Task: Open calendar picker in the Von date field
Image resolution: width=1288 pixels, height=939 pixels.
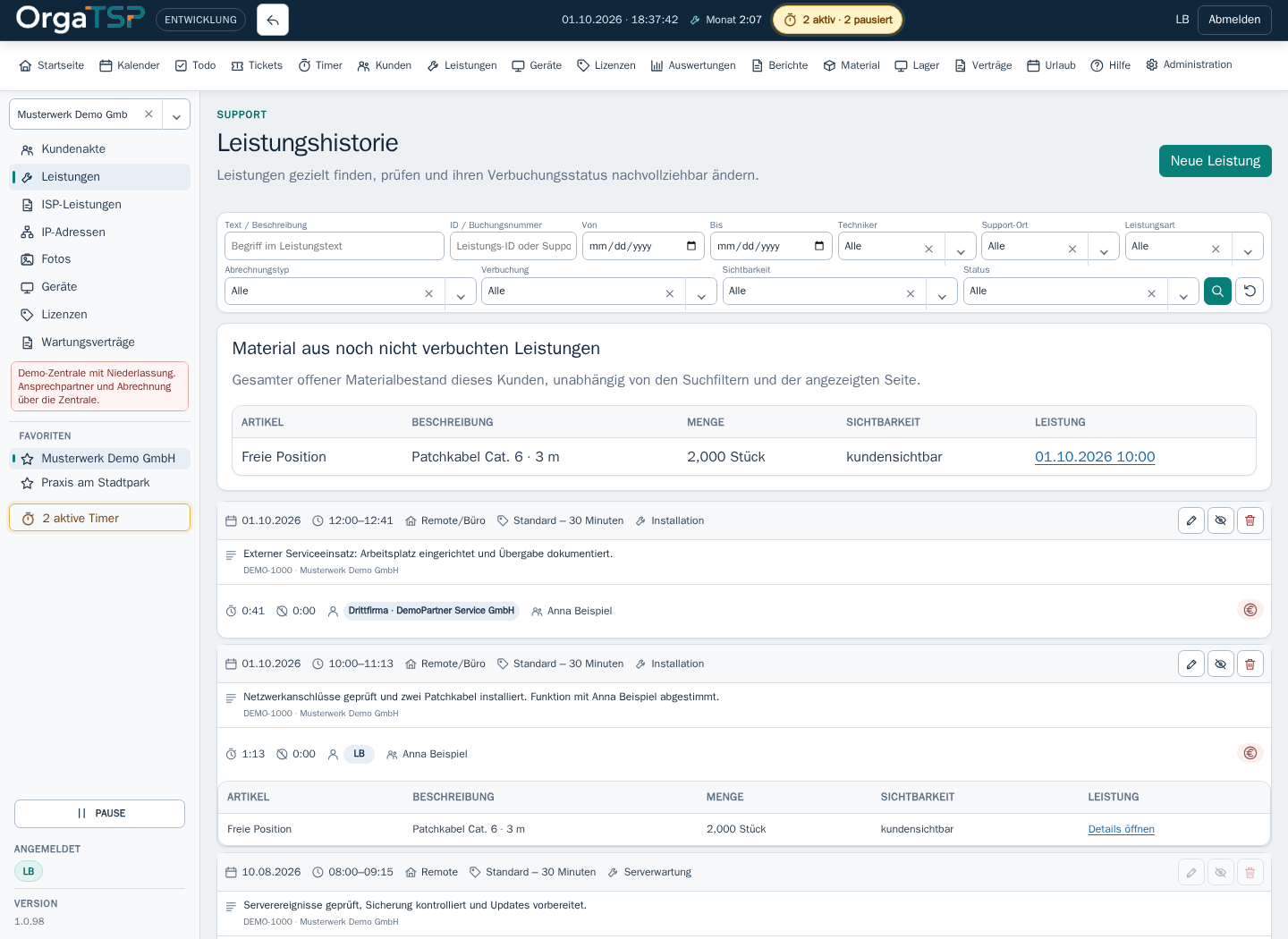Action: pyautogui.click(x=691, y=246)
